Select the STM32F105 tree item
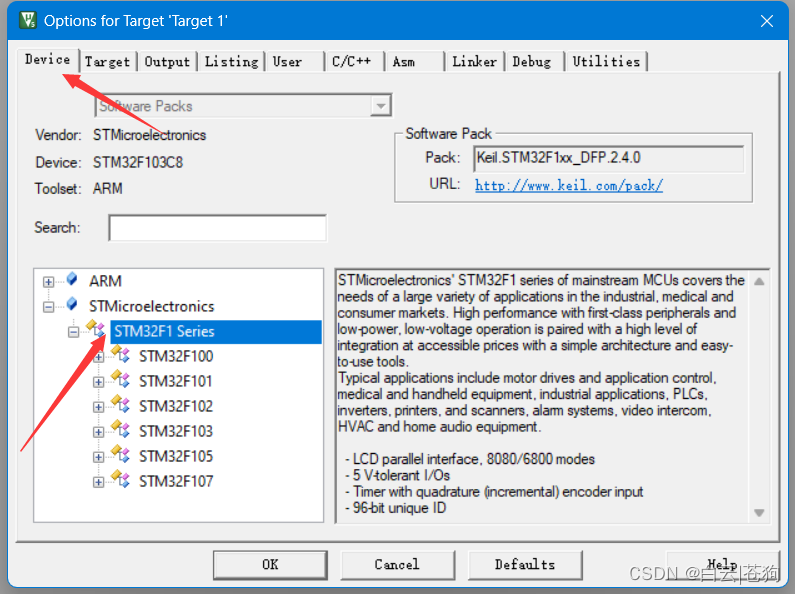Screen dimensions: 795x594 point(176,456)
